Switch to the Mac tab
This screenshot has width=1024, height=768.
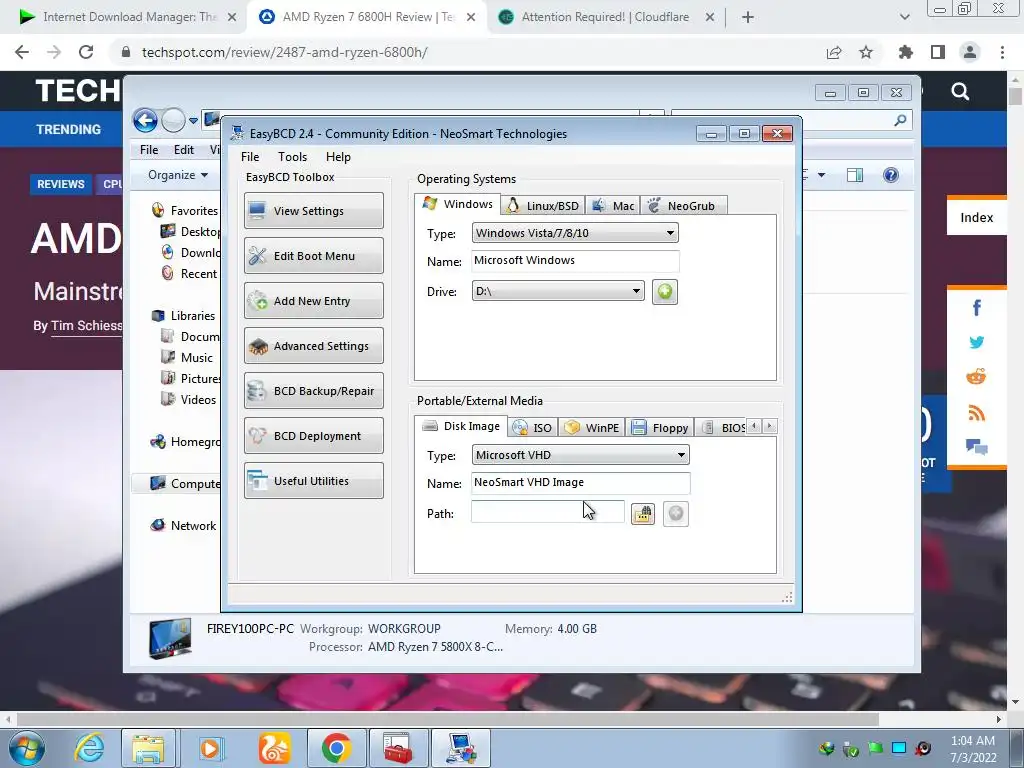[x=613, y=206]
